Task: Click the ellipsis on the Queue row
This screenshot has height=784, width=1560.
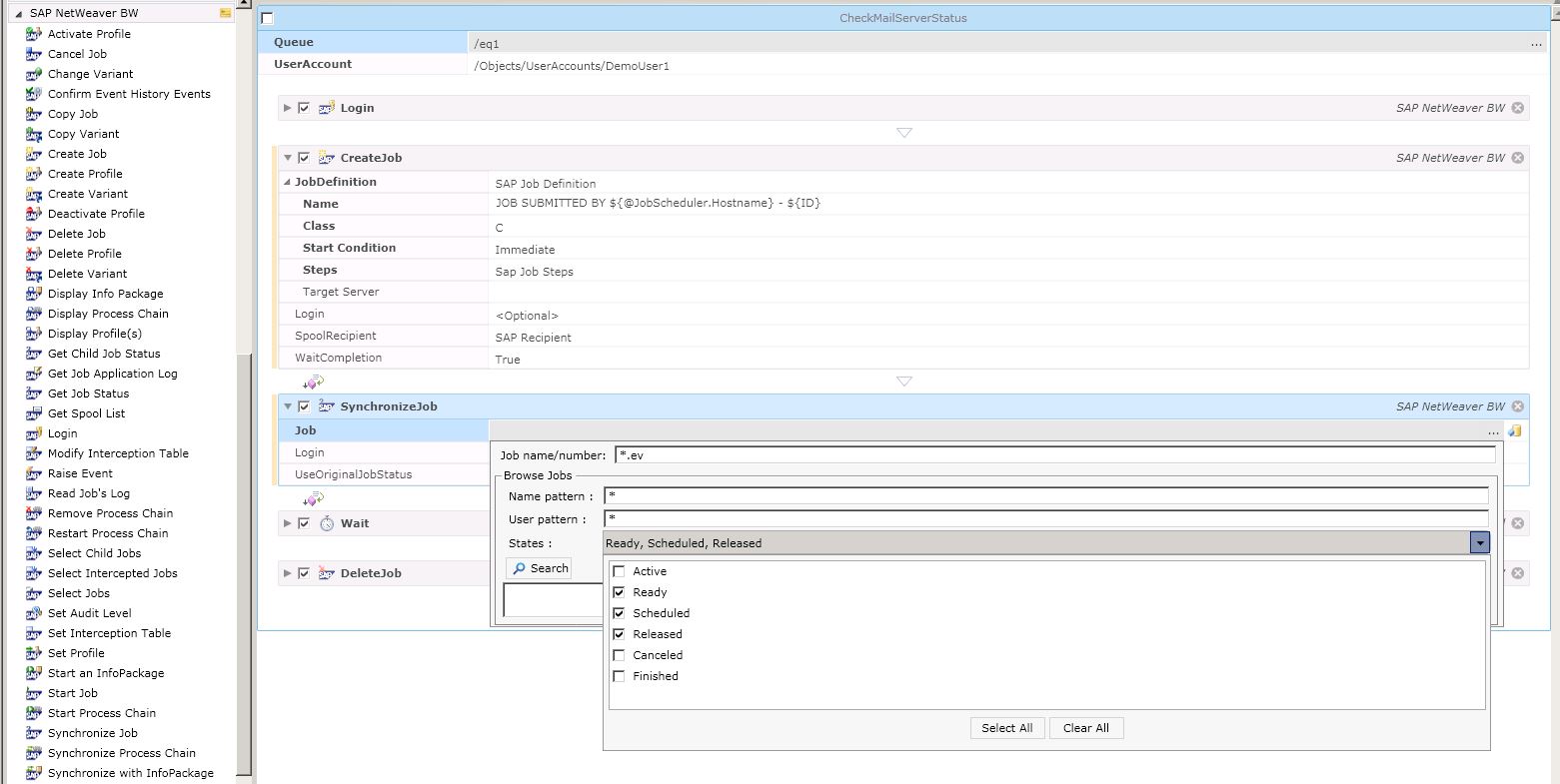Action: pos(1536,43)
